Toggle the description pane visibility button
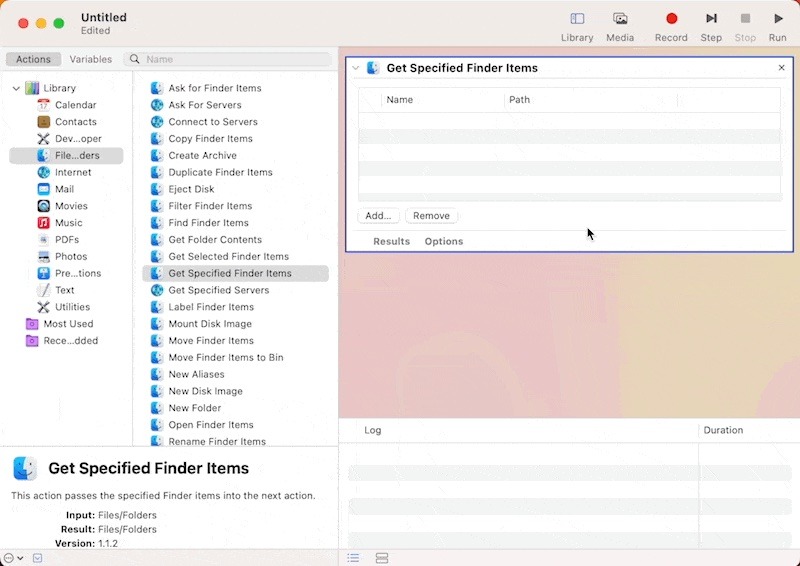800x566 pixels. tap(37, 558)
